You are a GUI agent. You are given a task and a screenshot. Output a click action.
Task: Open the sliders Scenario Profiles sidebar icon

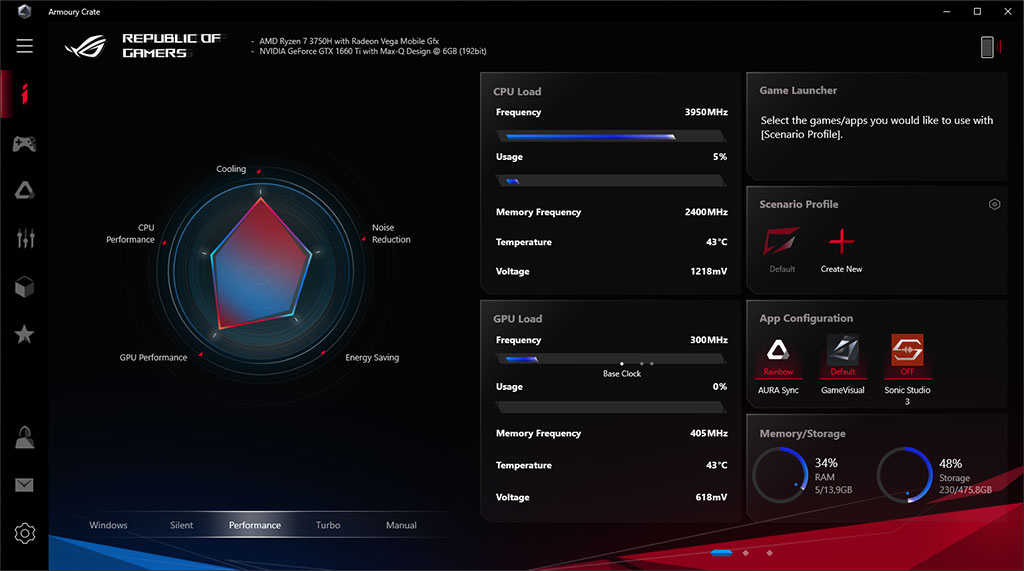pos(25,238)
